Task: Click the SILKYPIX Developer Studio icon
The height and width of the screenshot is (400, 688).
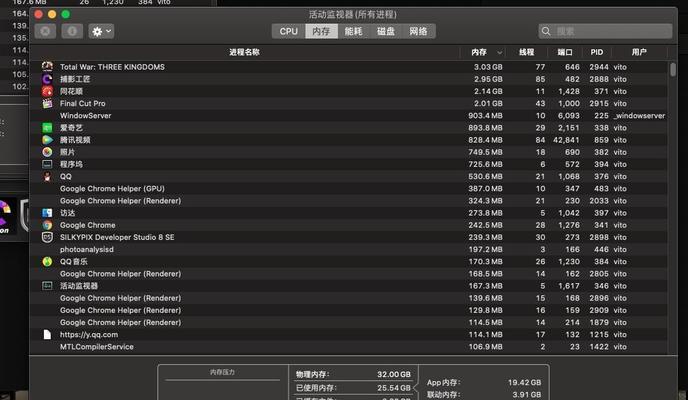Action: tap(47, 237)
